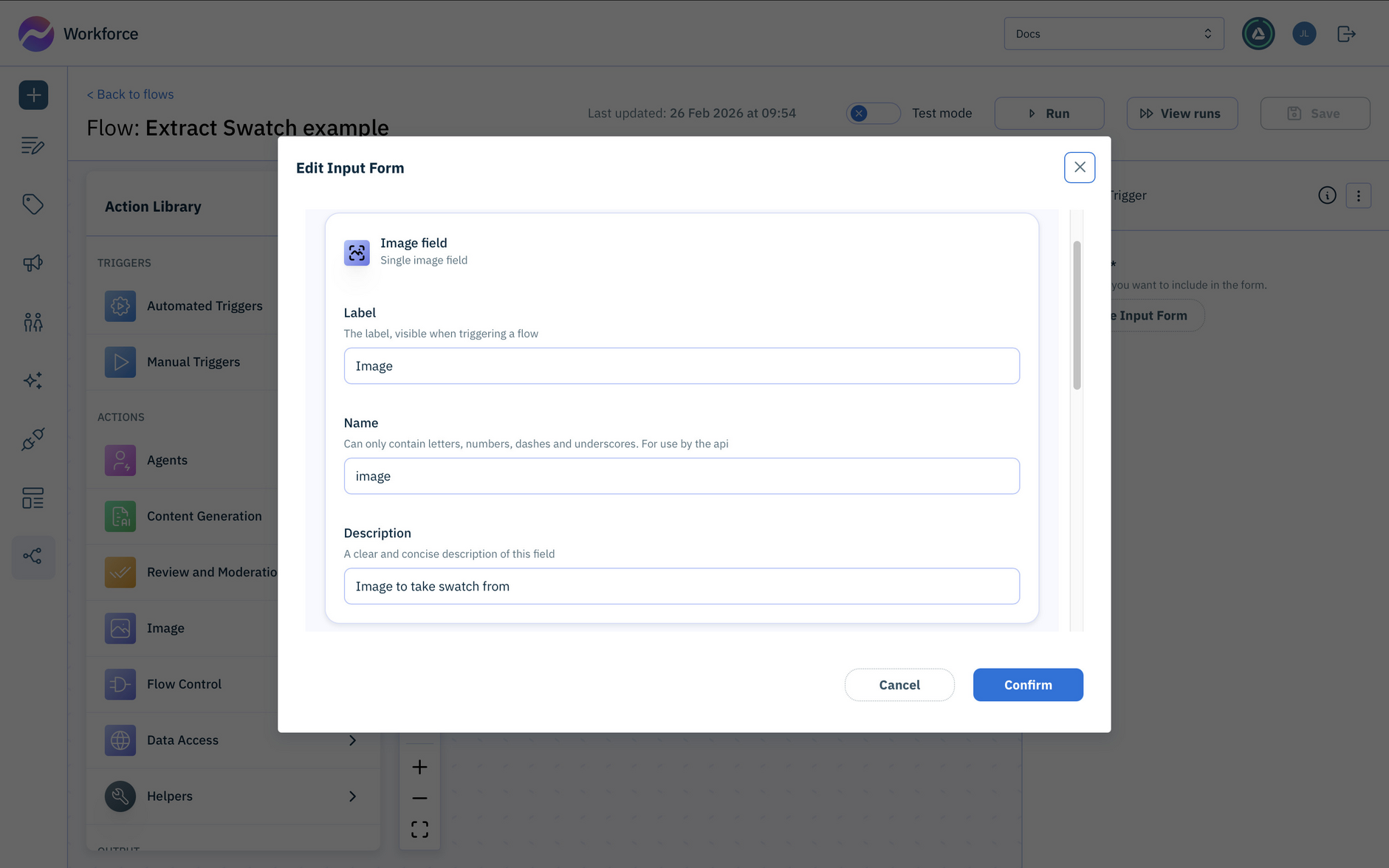The image size is (1389, 868).
Task: Select the share flows icon in sidebar
Action: tap(33, 557)
